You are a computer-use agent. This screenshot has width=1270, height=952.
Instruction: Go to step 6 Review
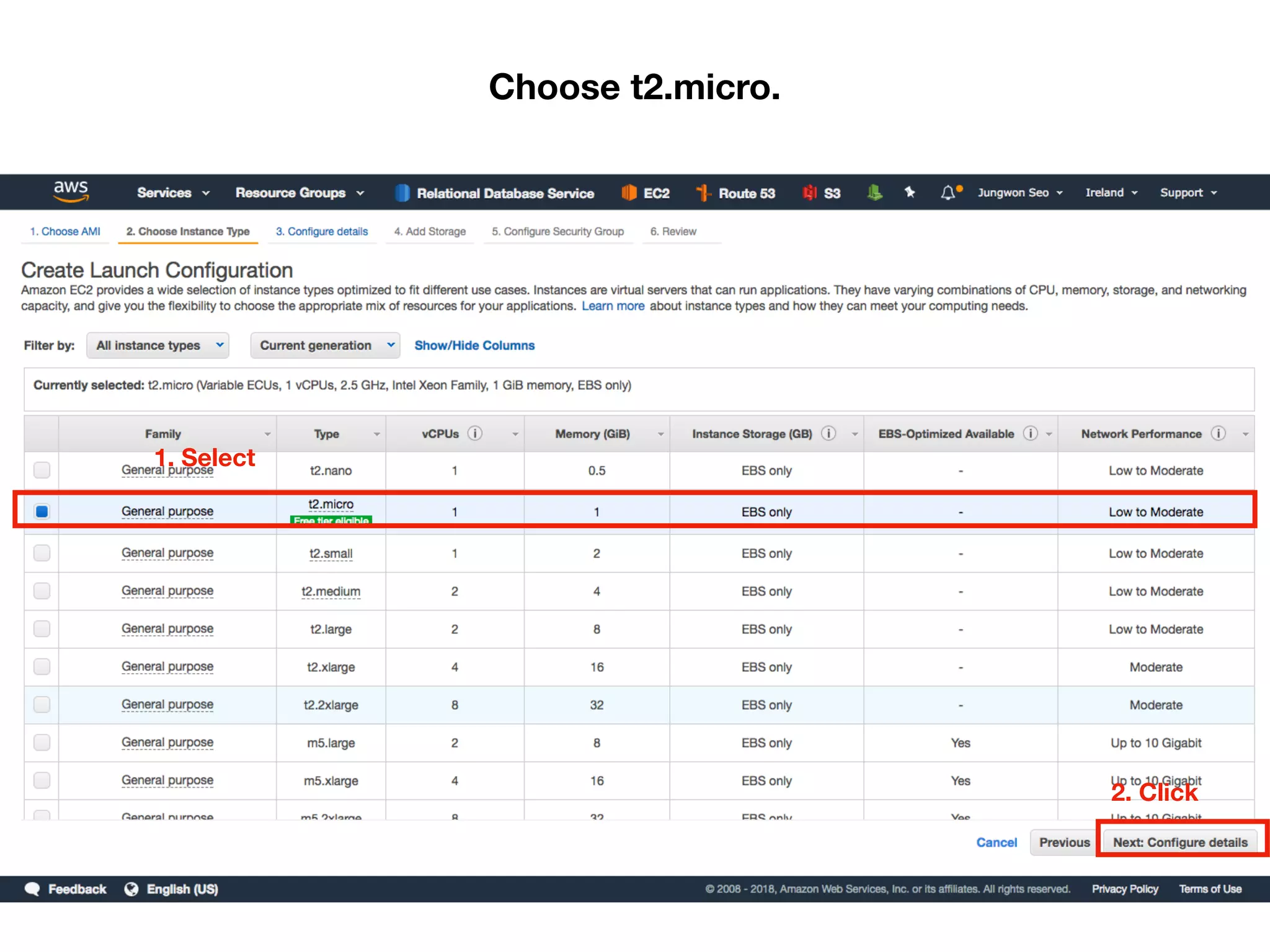tap(673, 231)
